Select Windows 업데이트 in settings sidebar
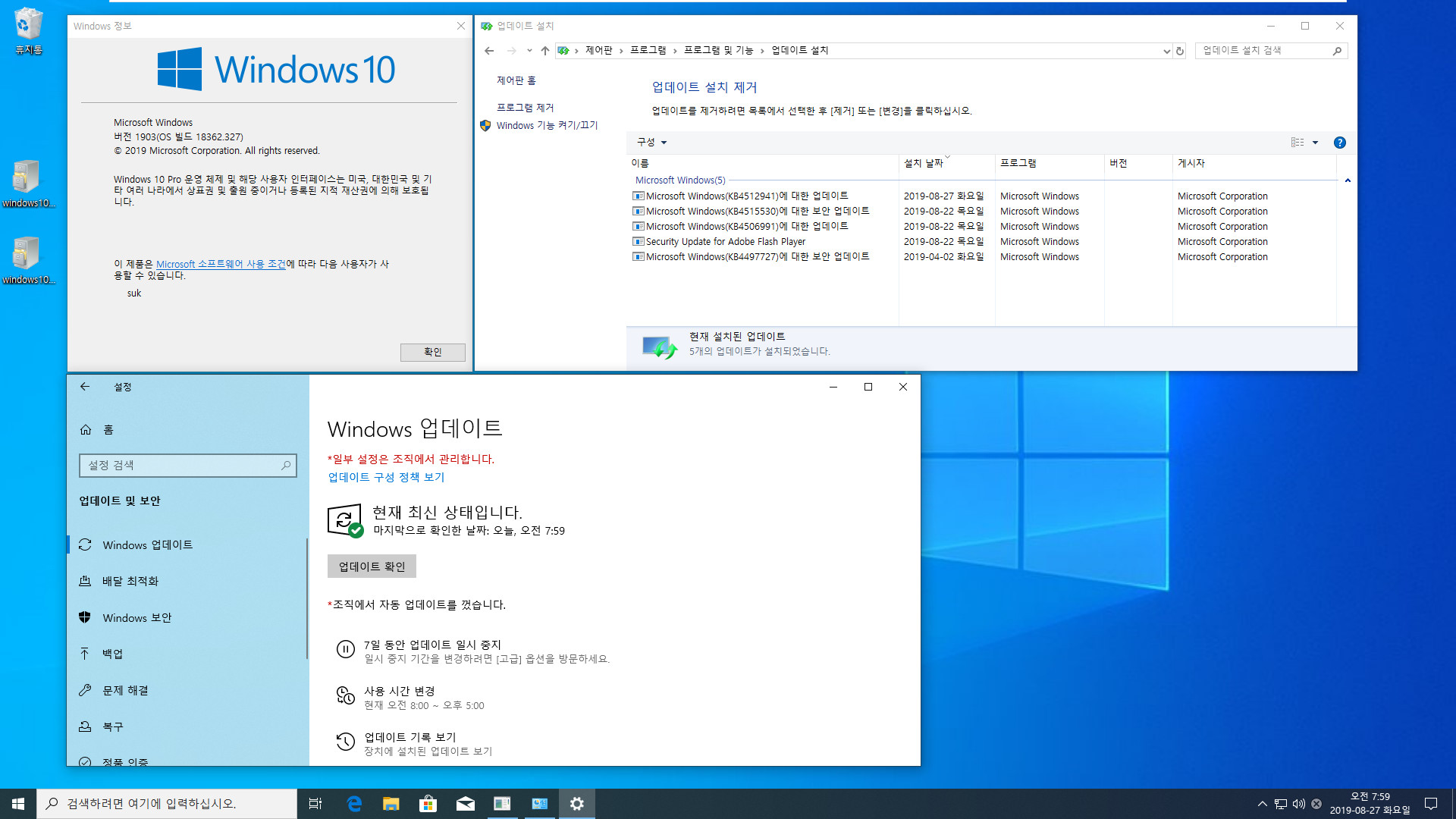1456x819 pixels. pos(187,545)
